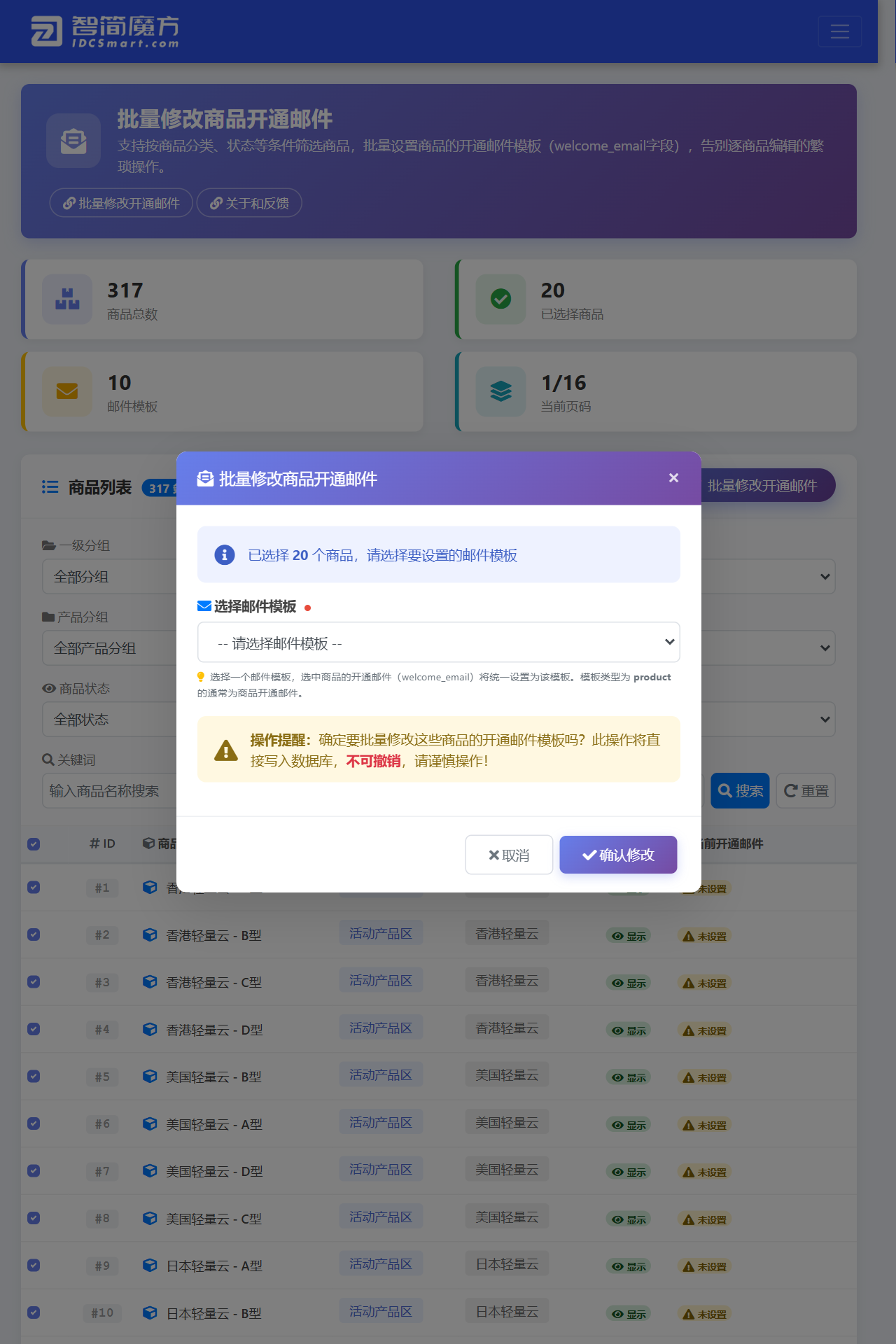Click the cube icon of 美国轻量云 - A型
The image size is (896, 1344).
click(x=150, y=1124)
